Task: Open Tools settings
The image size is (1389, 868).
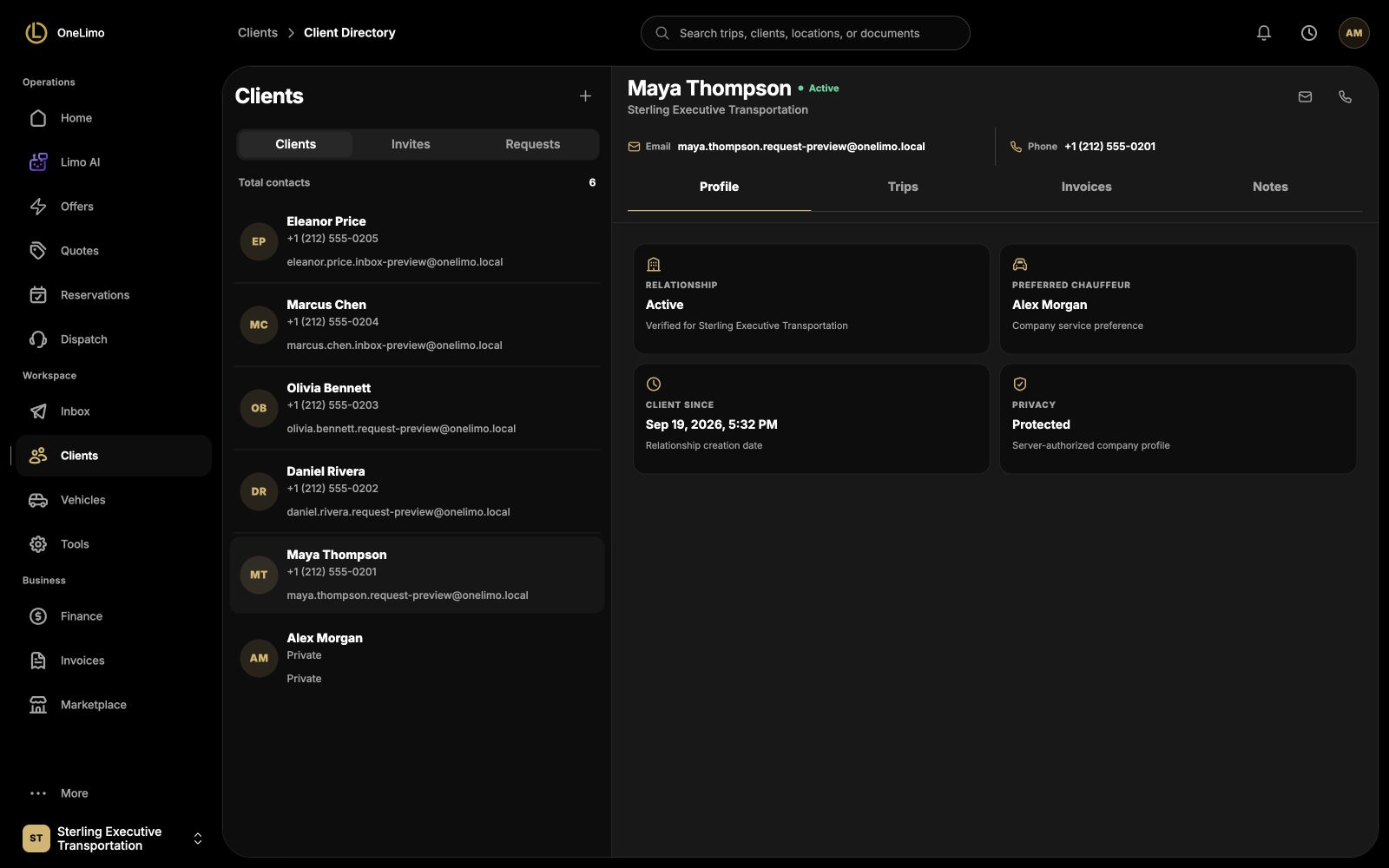Action: [114, 544]
